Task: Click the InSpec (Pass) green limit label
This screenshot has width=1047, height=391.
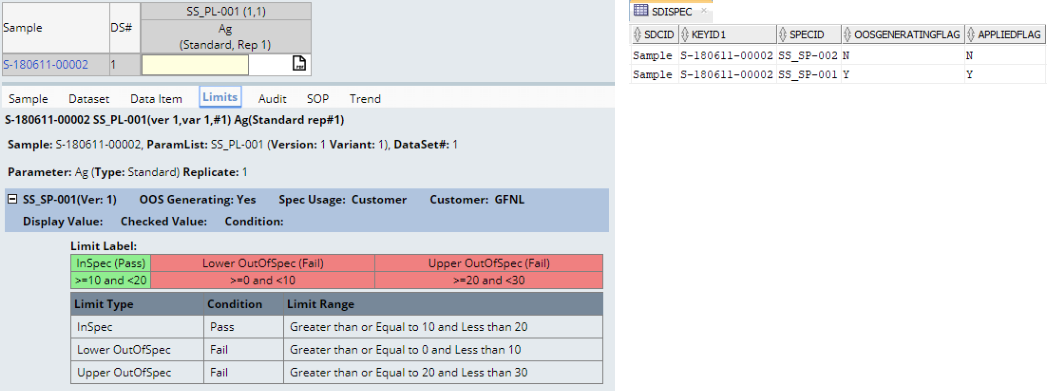Action: point(110,263)
